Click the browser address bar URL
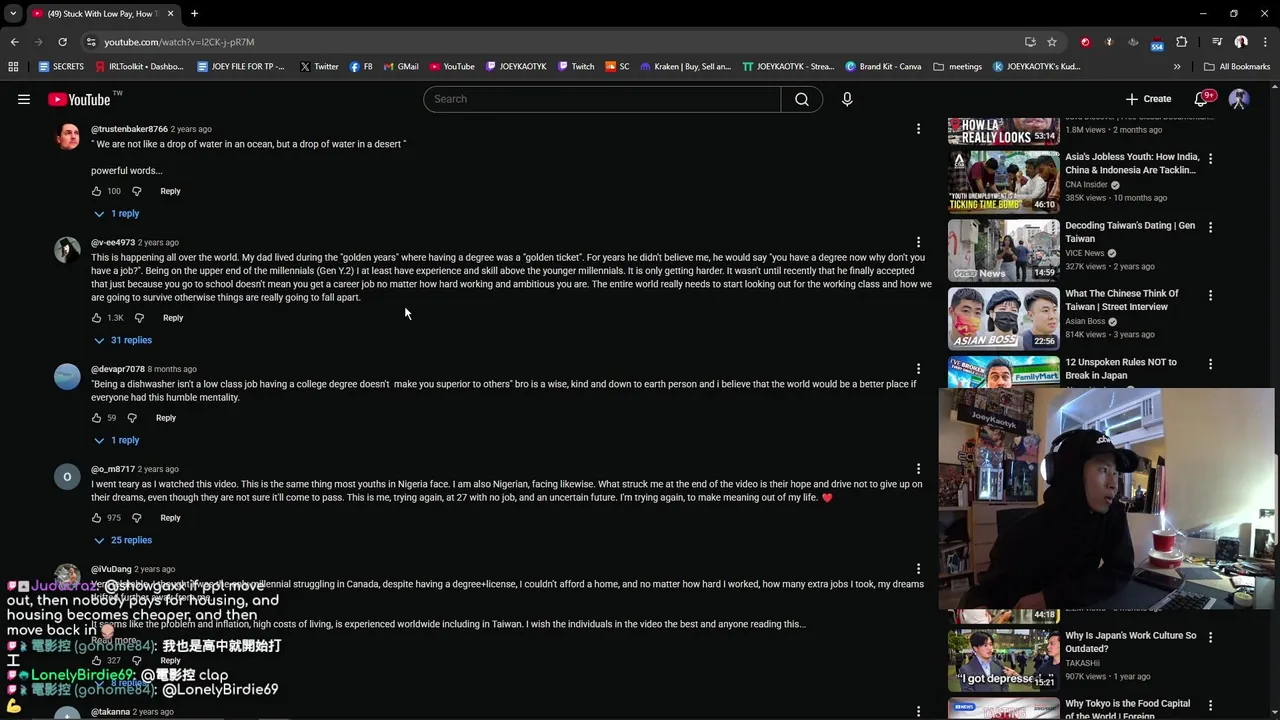This screenshot has height=720, width=1280. (x=179, y=42)
